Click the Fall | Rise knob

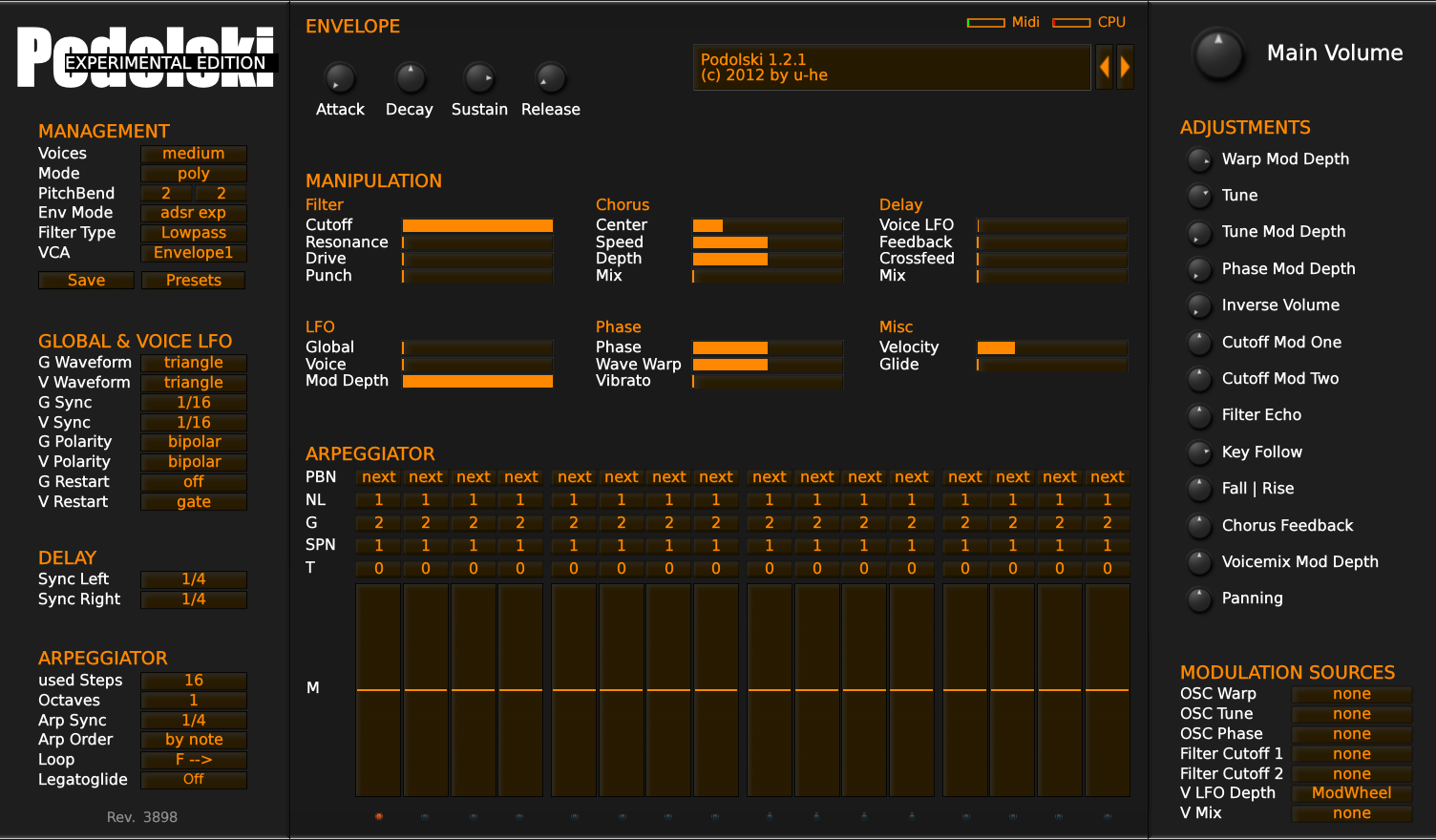point(1199,489)
